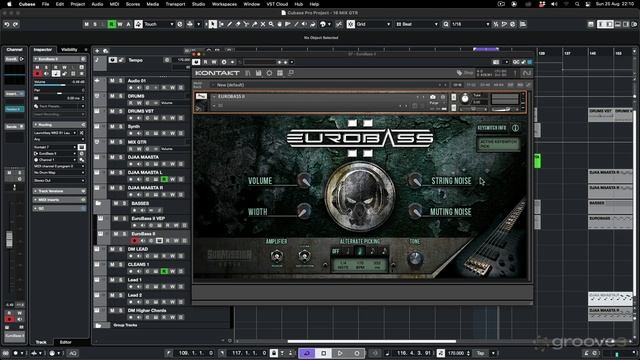Mute the DRUMS track
Image resolution: width=640 pixels, height=360 pixels.
[x=112, y=96]
